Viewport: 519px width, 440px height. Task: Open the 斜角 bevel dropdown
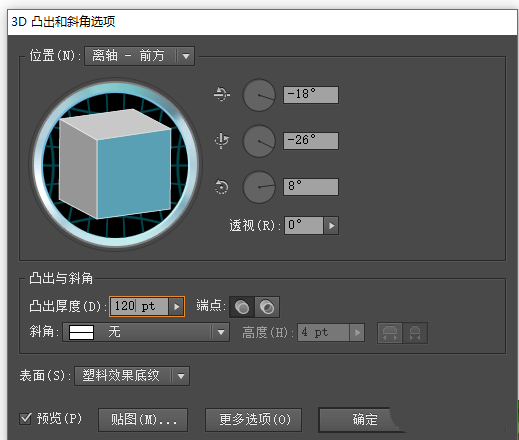146,332
